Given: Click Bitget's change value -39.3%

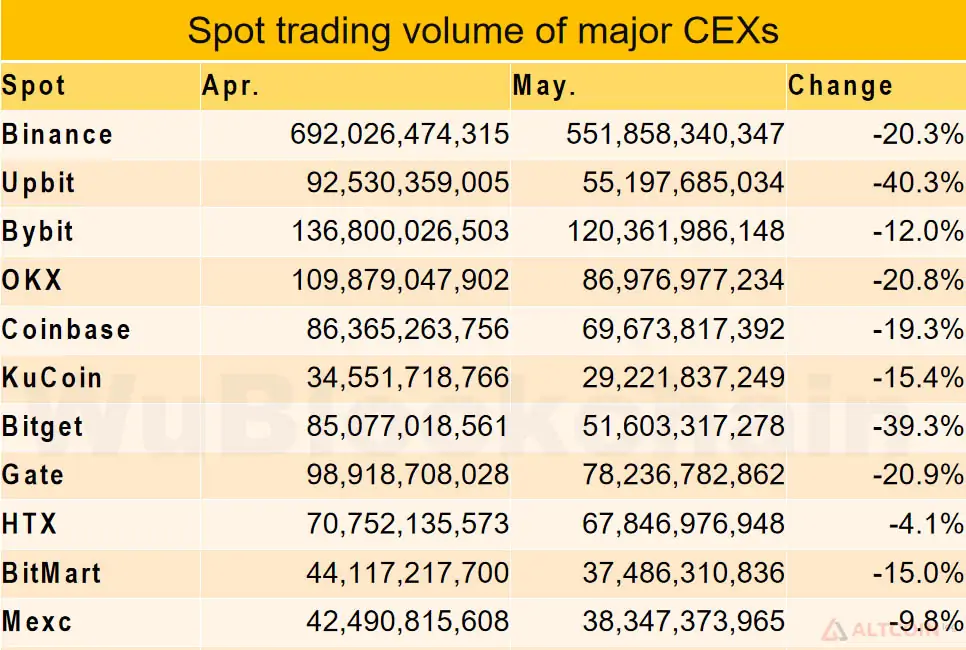Looking at the screenshot, I should (x=918, y=426).
